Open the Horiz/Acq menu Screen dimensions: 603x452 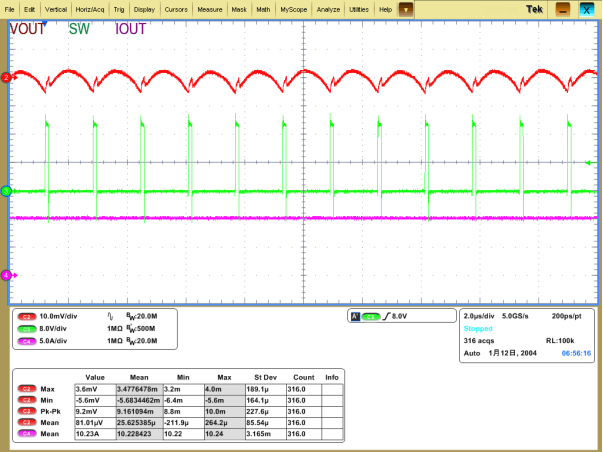(x=90, y=8)
